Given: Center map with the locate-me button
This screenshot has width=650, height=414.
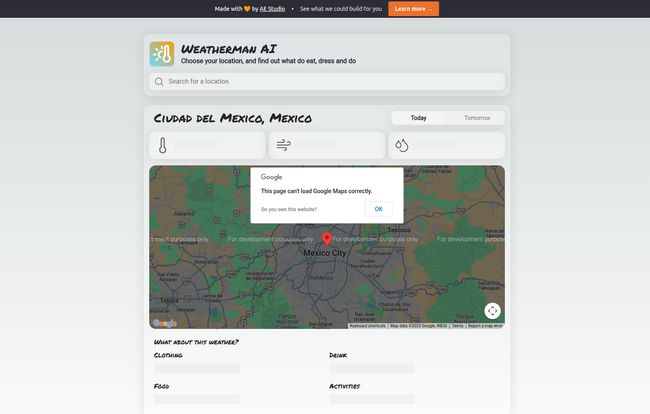Looking at the screenshot, I should coord(492,311).
